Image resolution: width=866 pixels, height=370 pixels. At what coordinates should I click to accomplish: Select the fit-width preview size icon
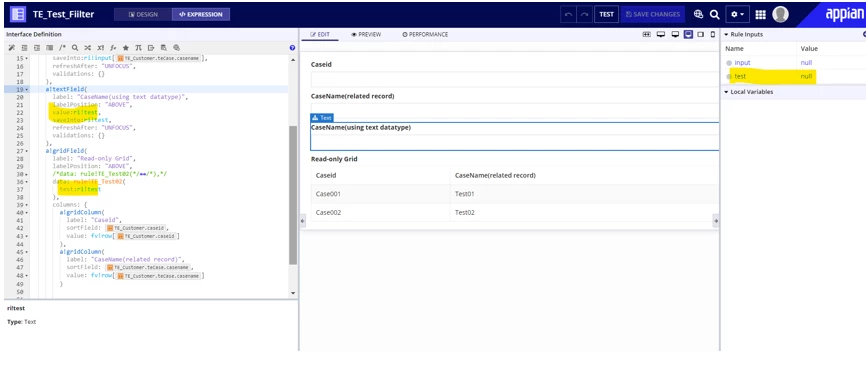(647, 34)
